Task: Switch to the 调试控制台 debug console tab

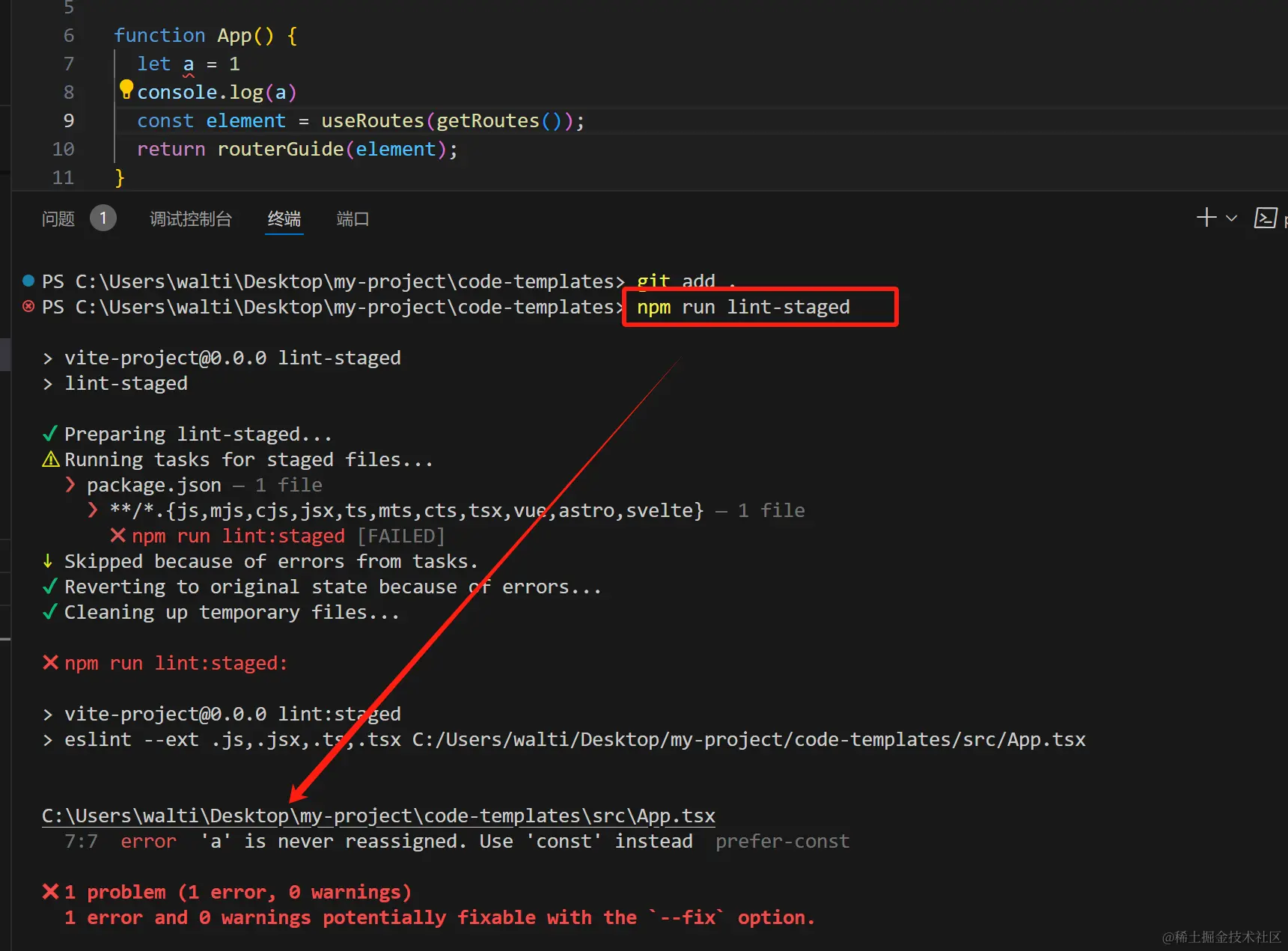Action: click(191, 218)
